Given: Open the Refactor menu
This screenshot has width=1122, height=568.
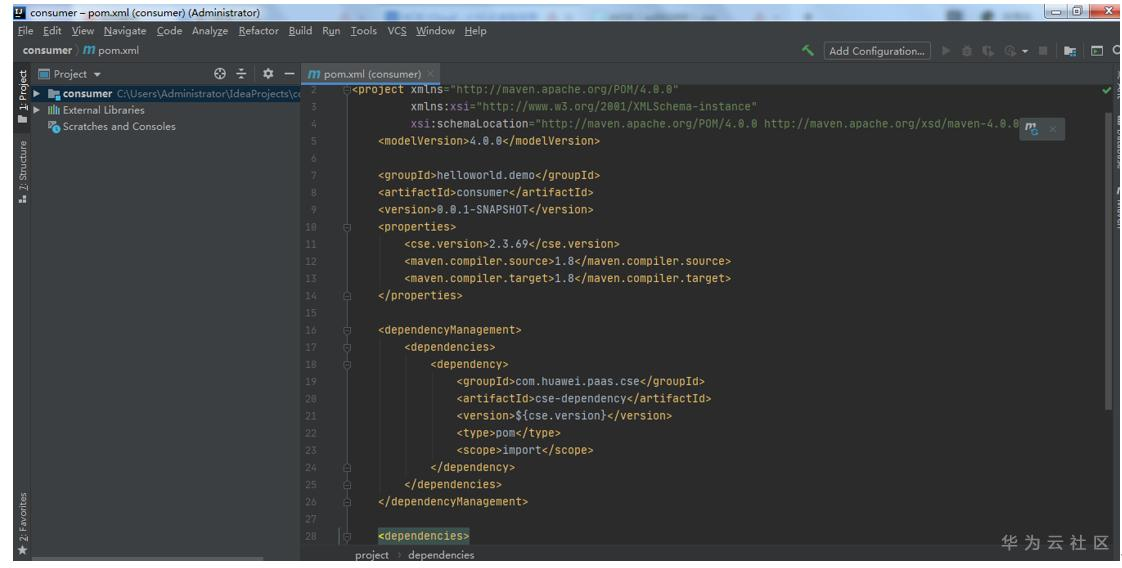Looking at the screenshot, I should coord(258,31).
